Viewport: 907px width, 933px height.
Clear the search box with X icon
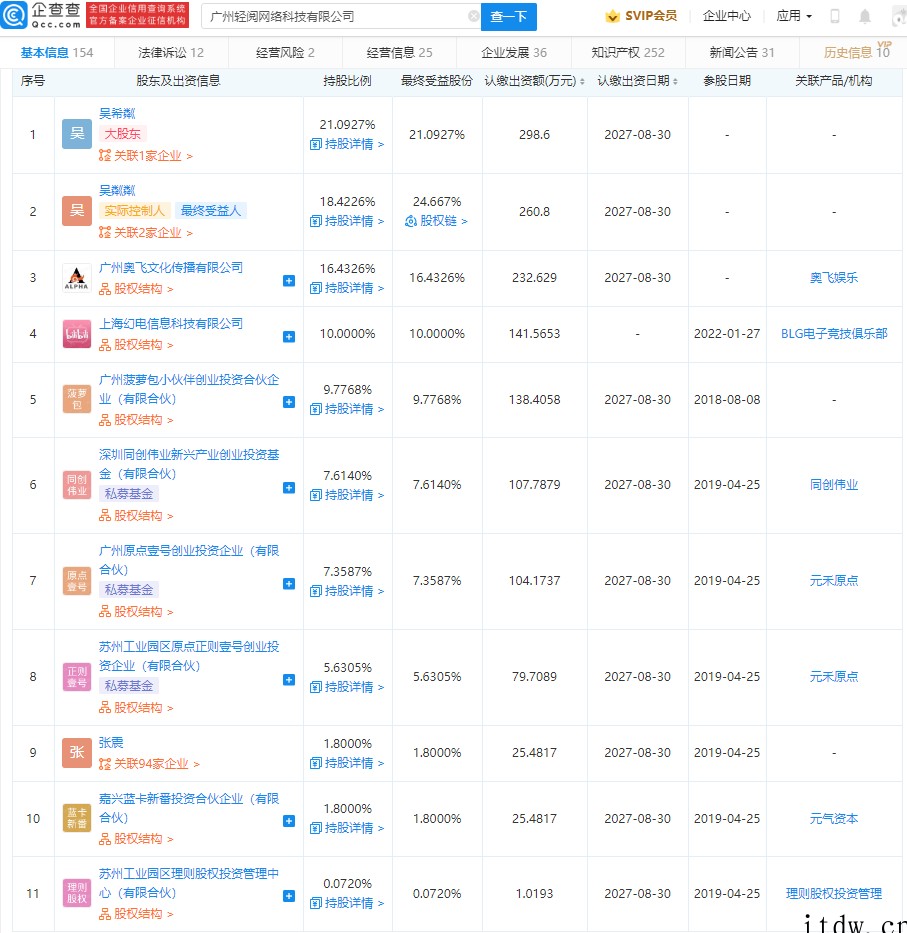473,16
